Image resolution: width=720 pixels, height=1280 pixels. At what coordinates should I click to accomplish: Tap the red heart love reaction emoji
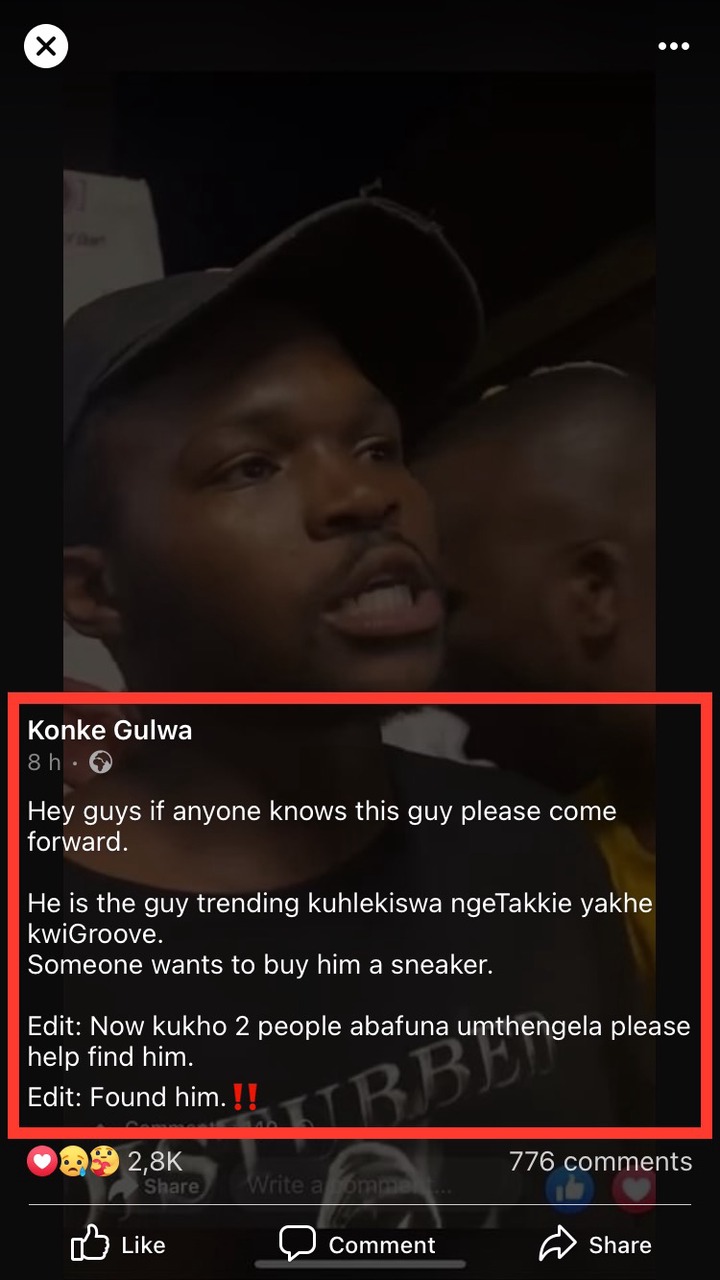coord(41,1161)
